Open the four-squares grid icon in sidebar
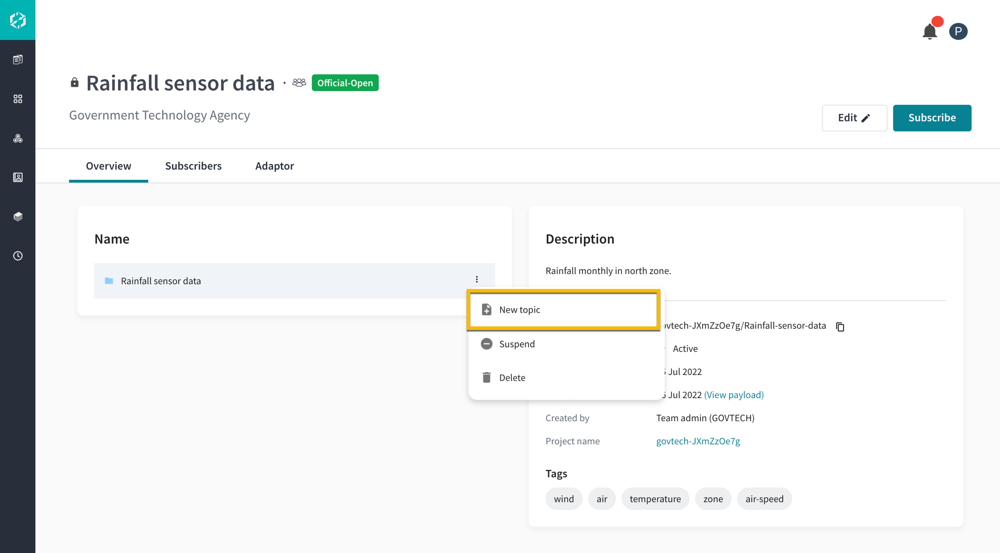The height and width of the screenshot is (553, 1000). (x=18, y=99)
